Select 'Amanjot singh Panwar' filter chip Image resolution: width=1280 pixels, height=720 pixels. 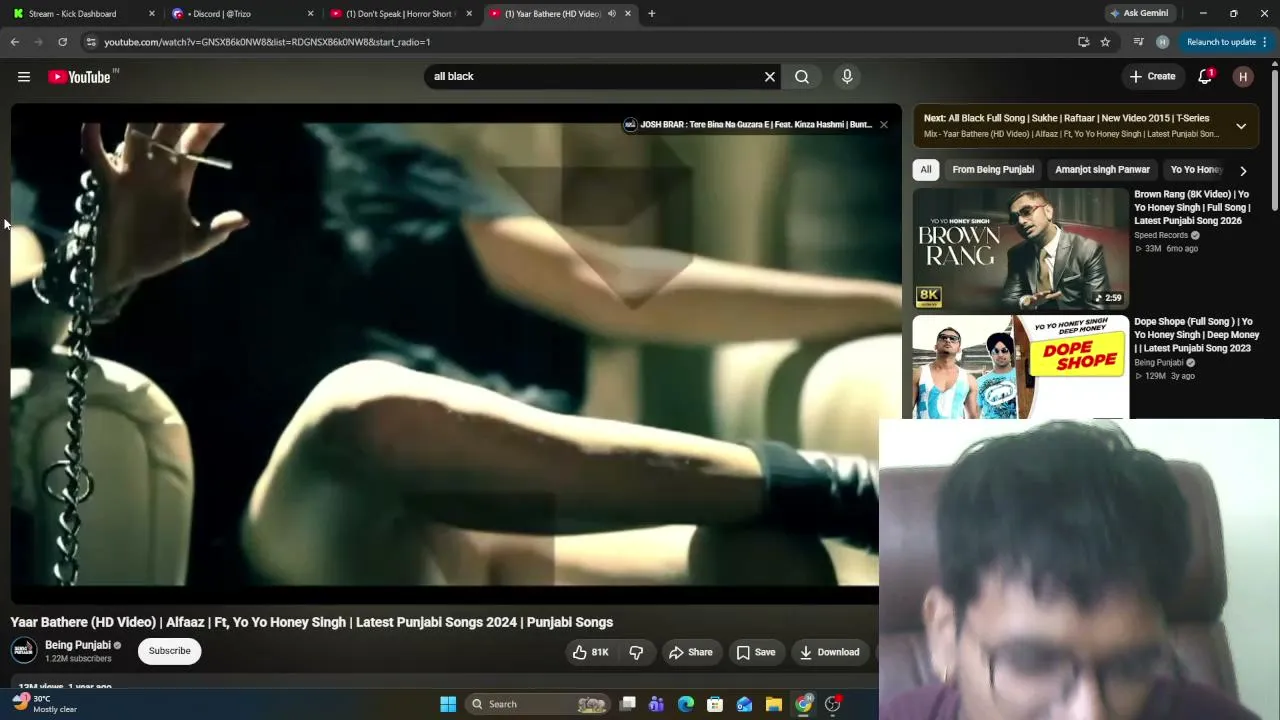click(1102, 170)
